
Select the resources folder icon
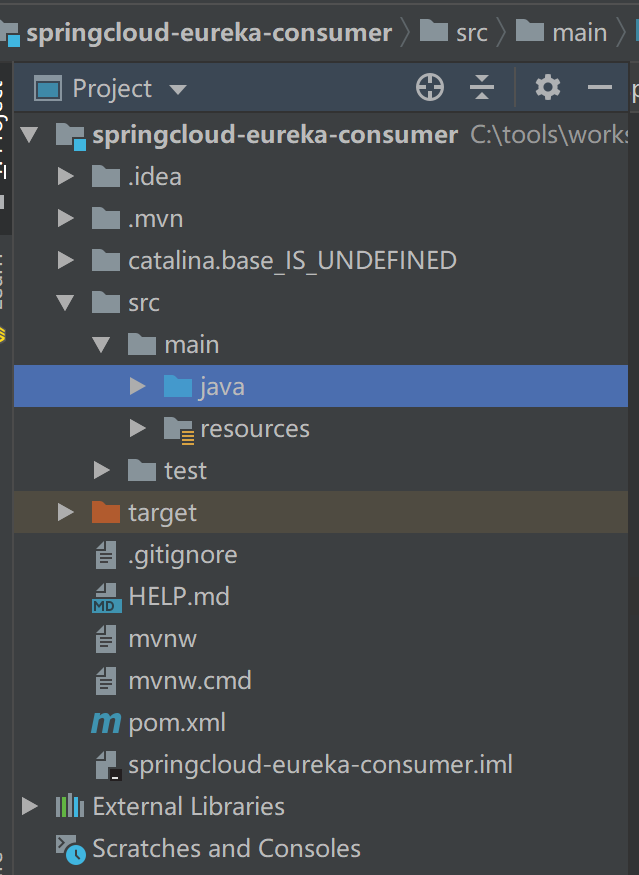(179, 430)
